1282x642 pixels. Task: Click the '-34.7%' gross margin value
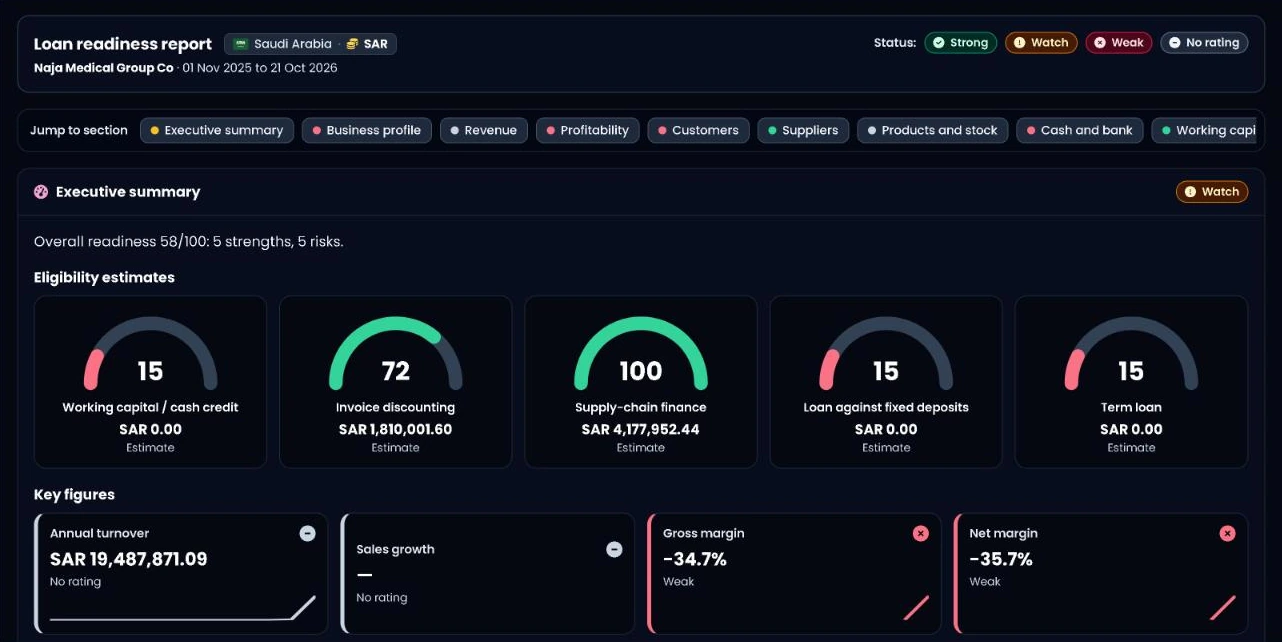point(695,559)
